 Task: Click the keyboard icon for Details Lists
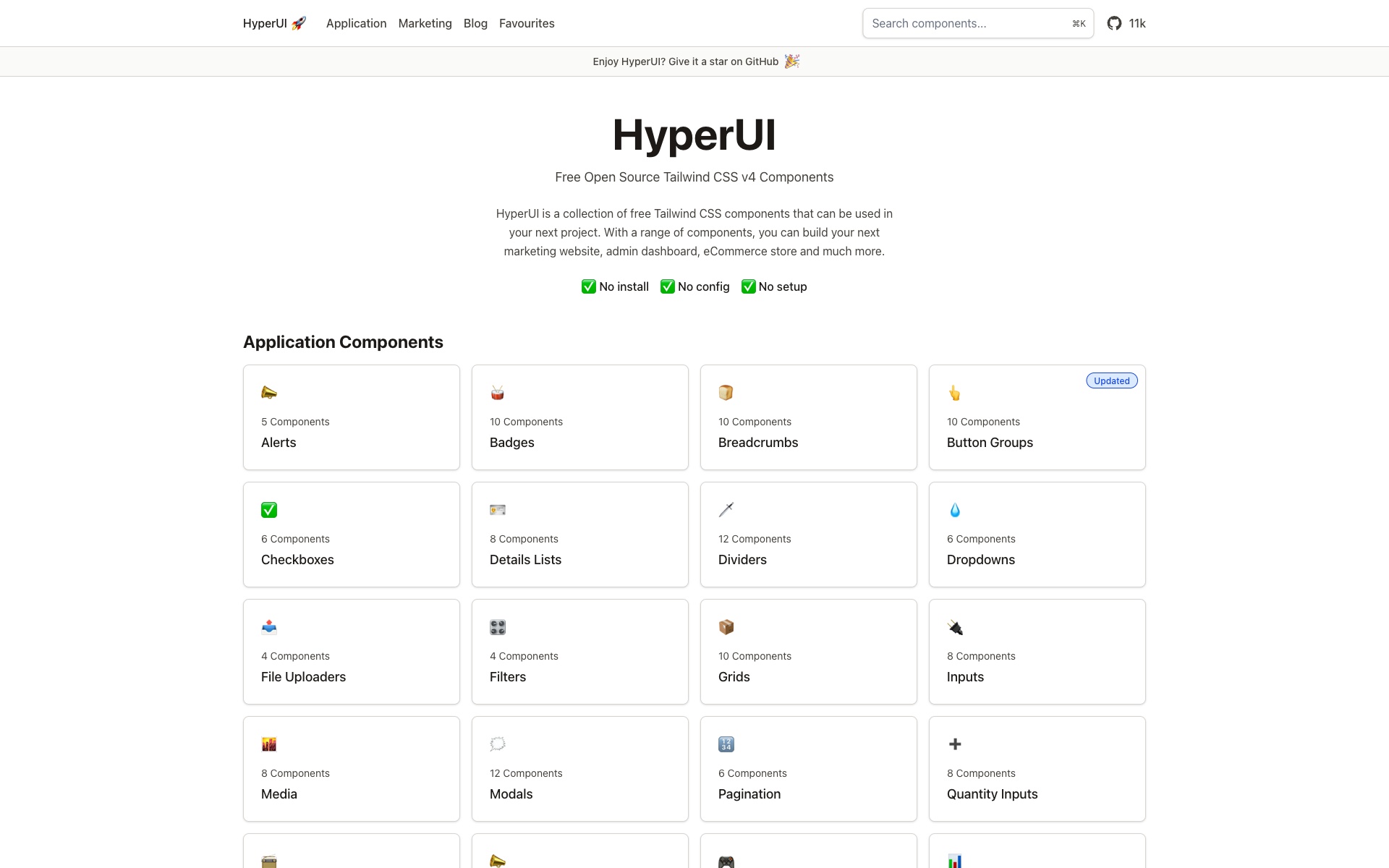(497, 509)
